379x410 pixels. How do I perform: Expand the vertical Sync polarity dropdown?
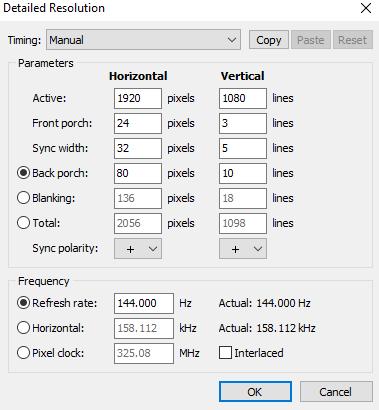[x=243, y=249]
